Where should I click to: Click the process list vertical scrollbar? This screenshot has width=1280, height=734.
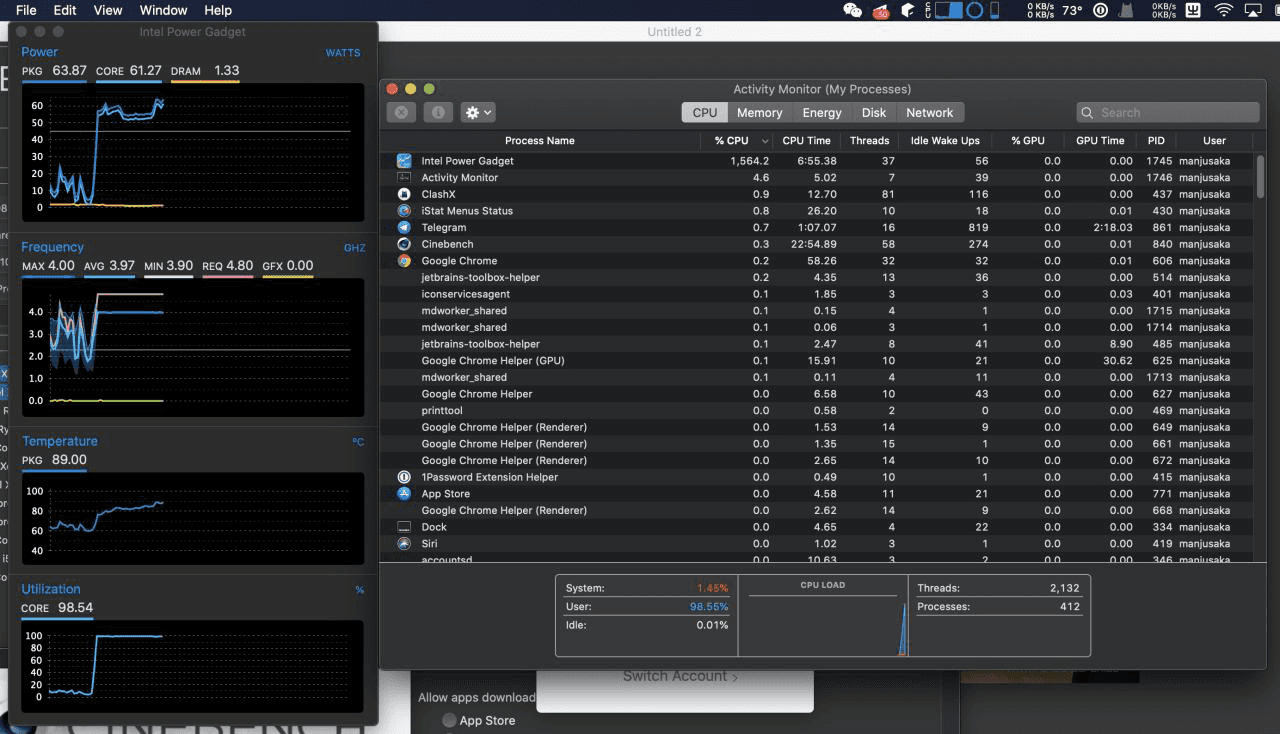[x=1260, y=177]
